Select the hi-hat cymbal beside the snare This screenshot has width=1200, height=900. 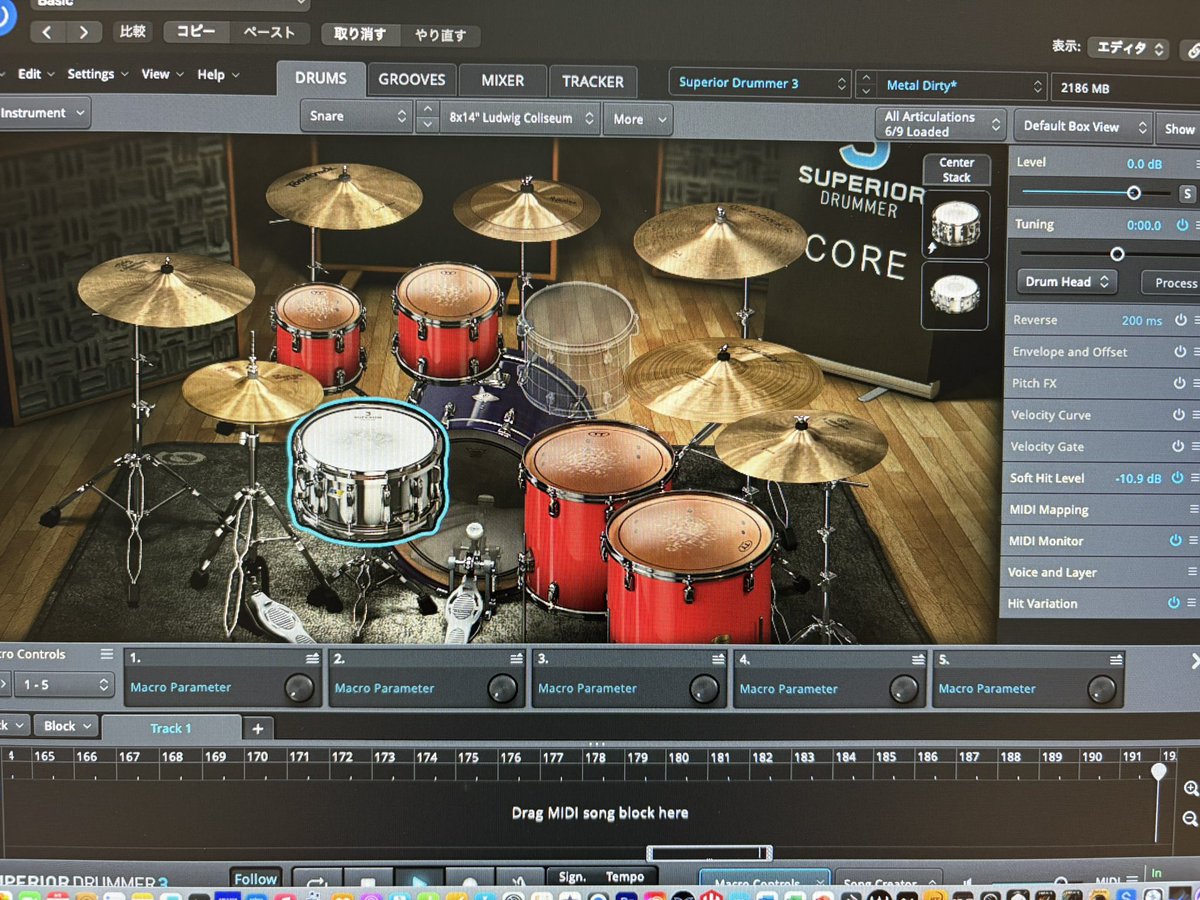click(252, 391)
